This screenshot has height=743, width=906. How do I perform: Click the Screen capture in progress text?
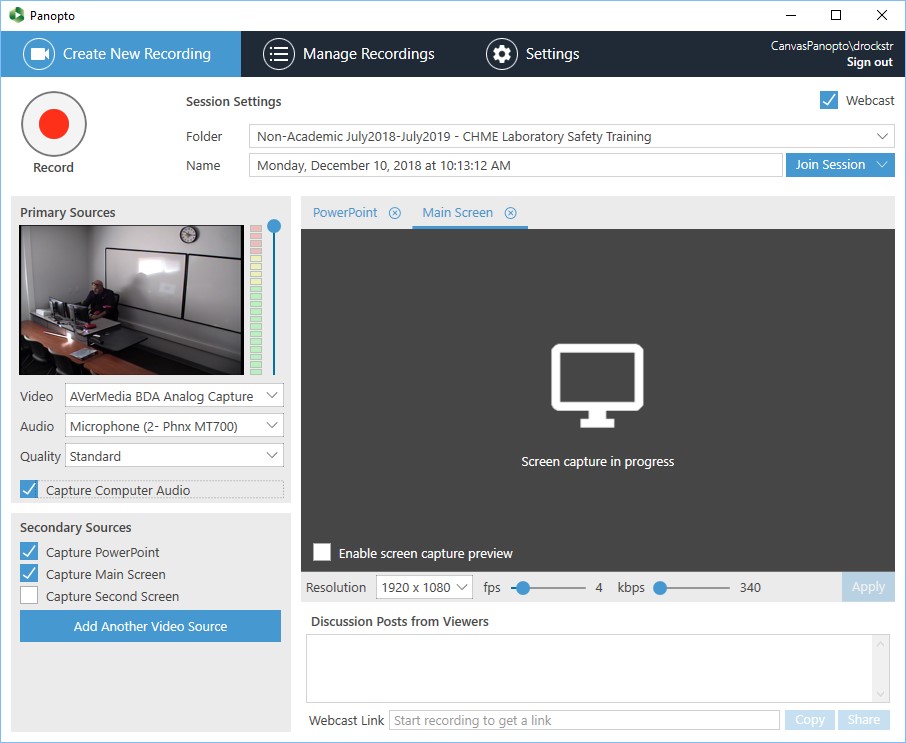pyautogui.click(x=597, y=462)
